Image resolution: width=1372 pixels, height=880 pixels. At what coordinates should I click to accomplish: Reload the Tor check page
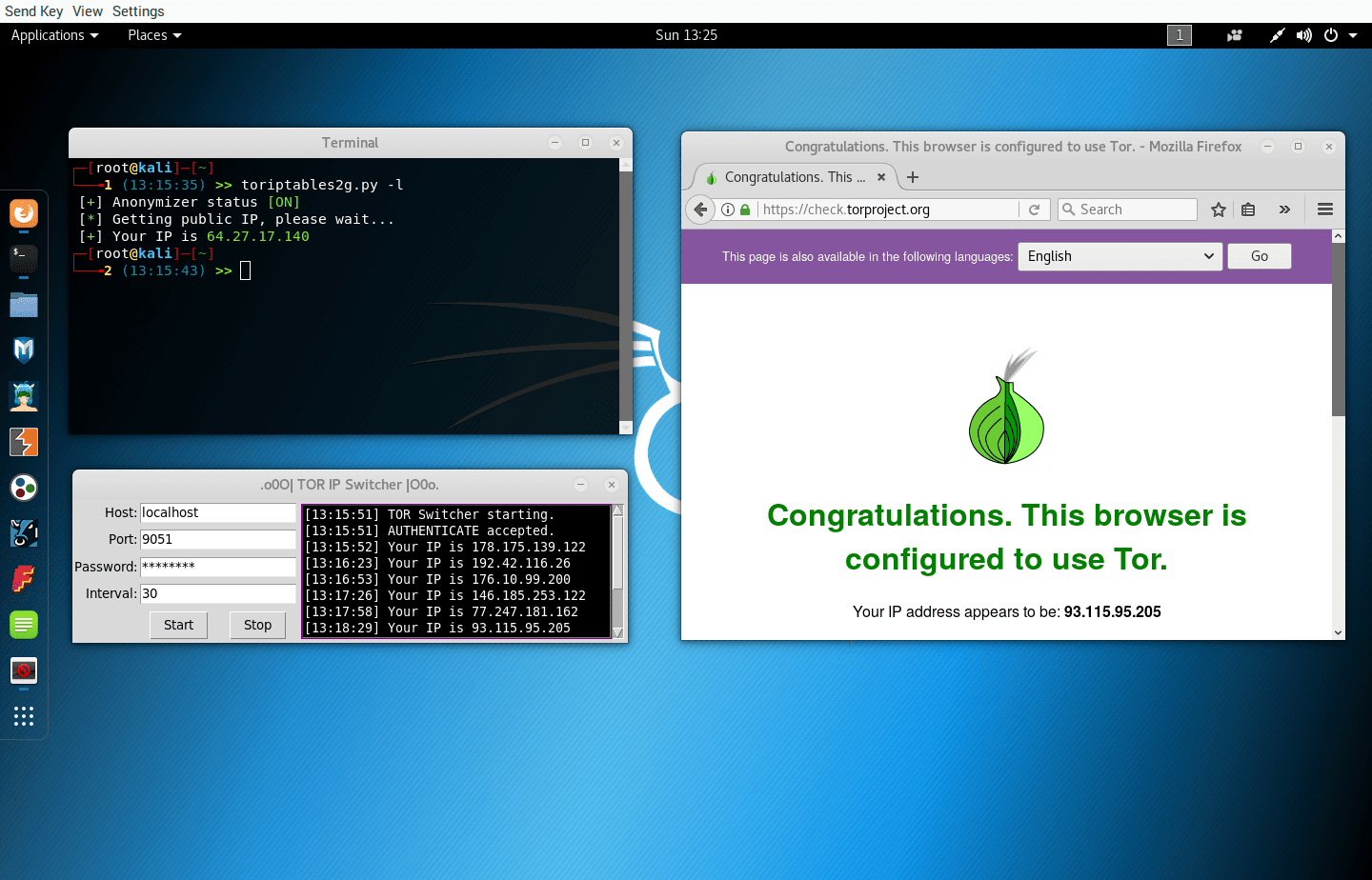[1034, 210]
